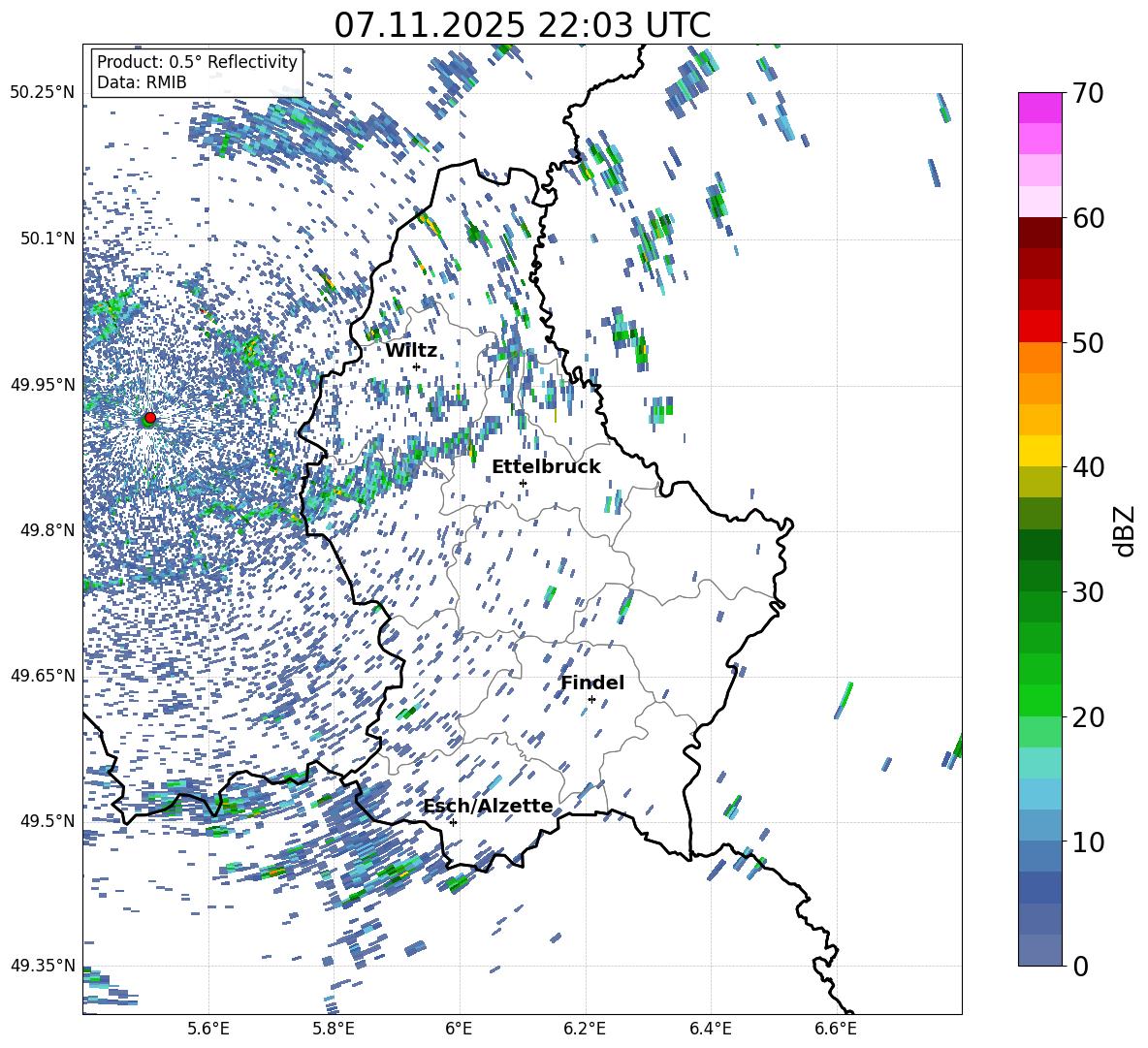Click the 30 tick on the colorbar
Screen dimensions: 1148x1048
pyautogui.click(x=1088, y=592)
